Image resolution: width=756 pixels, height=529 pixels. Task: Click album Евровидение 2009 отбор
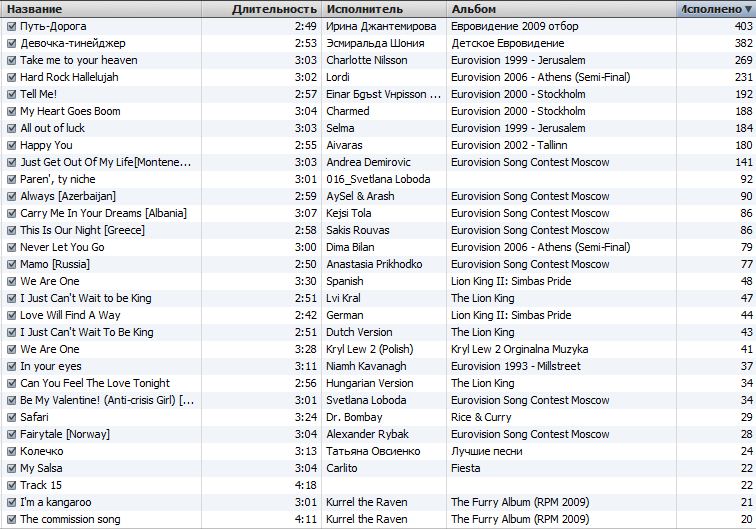point(515,27)
